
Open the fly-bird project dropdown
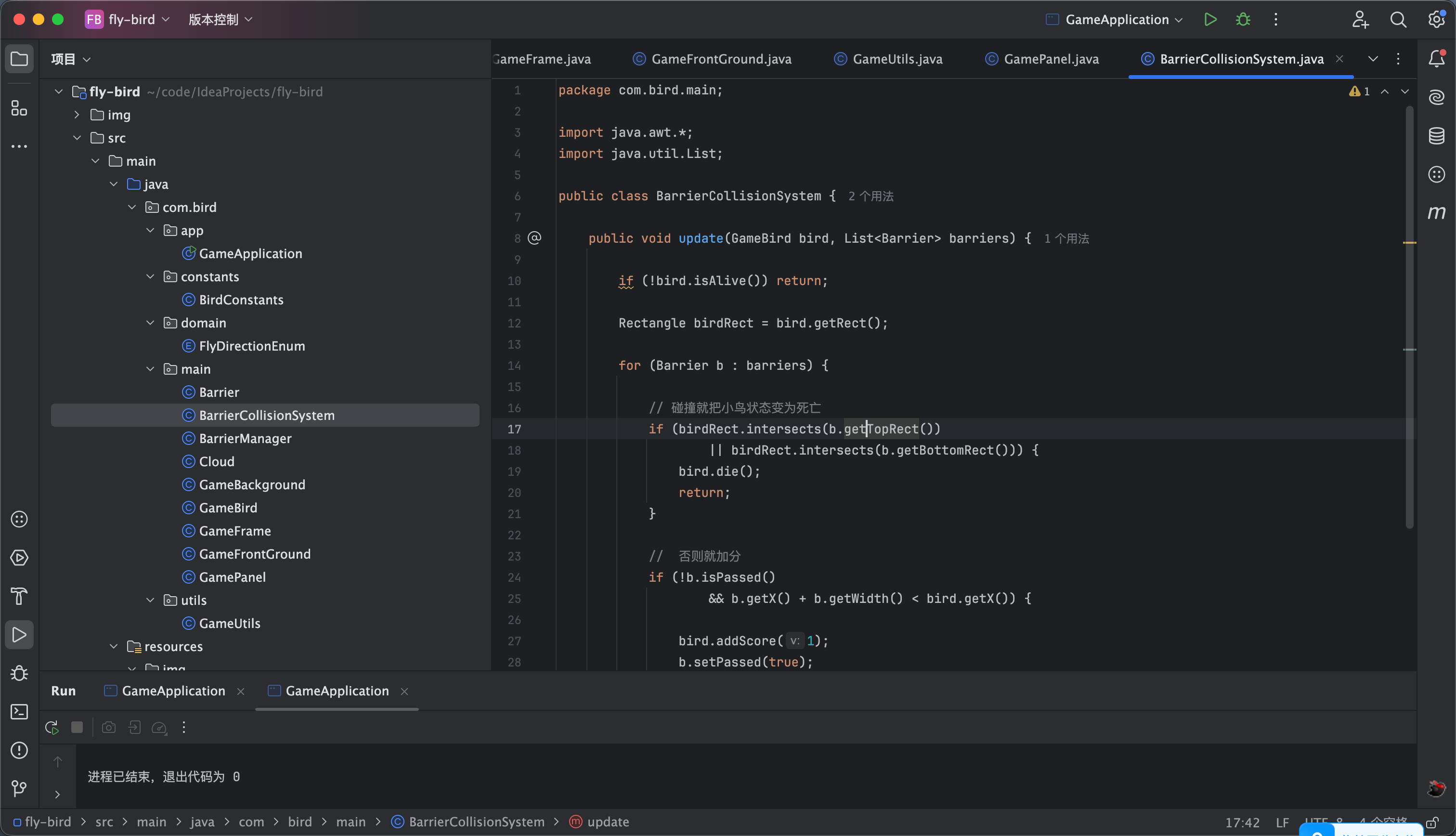pyautogui.click(x=128, y=20)
